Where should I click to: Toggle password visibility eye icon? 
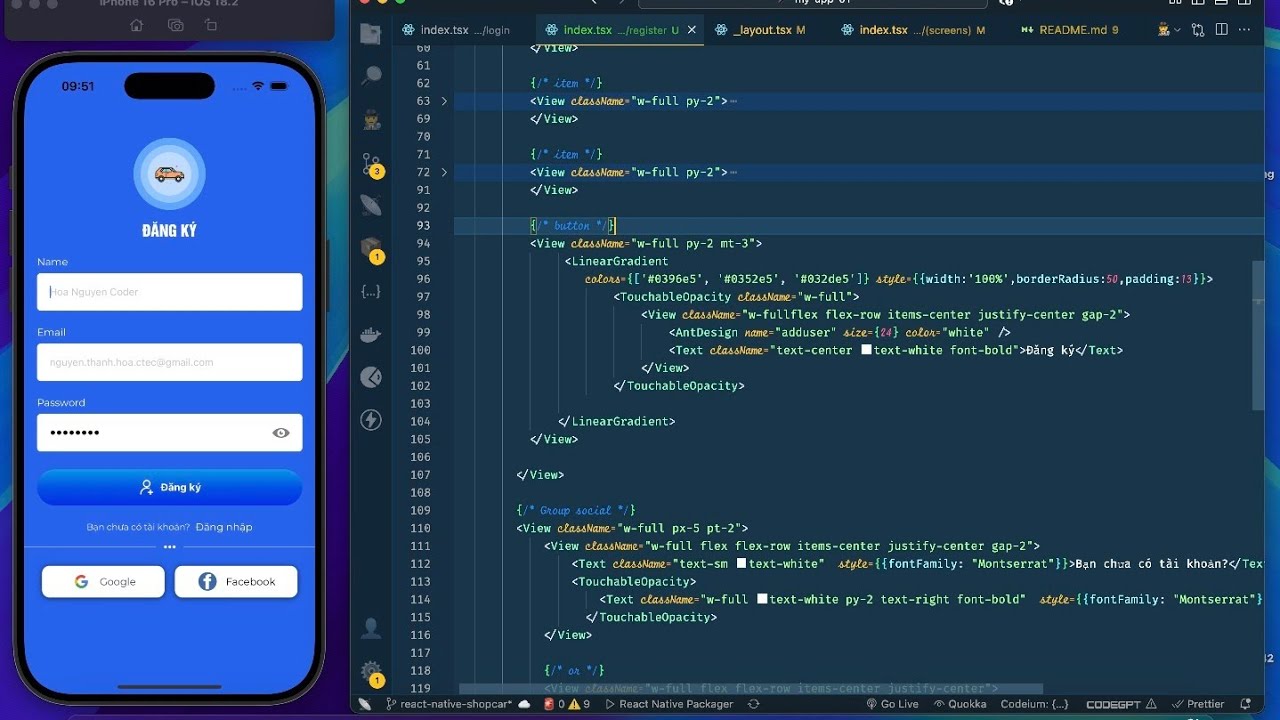(281, 433)
